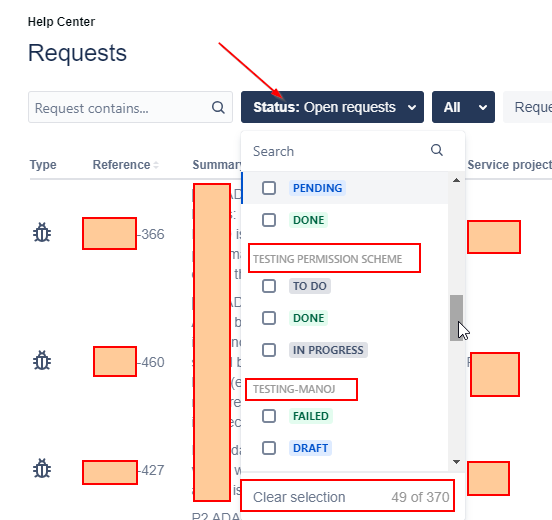Click the status list scrollbar thumb
The width and height of the screenshot is (552, 520).
[x=457, y=318]
